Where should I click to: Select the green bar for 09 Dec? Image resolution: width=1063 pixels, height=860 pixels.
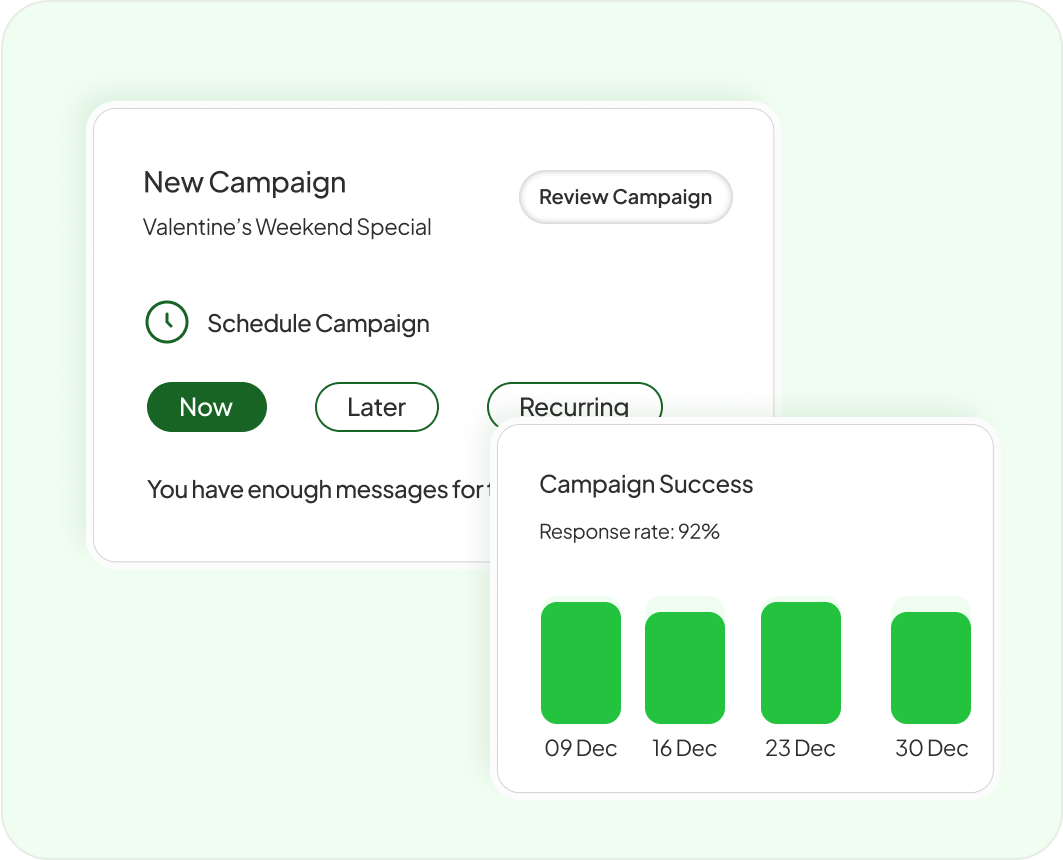581,663
